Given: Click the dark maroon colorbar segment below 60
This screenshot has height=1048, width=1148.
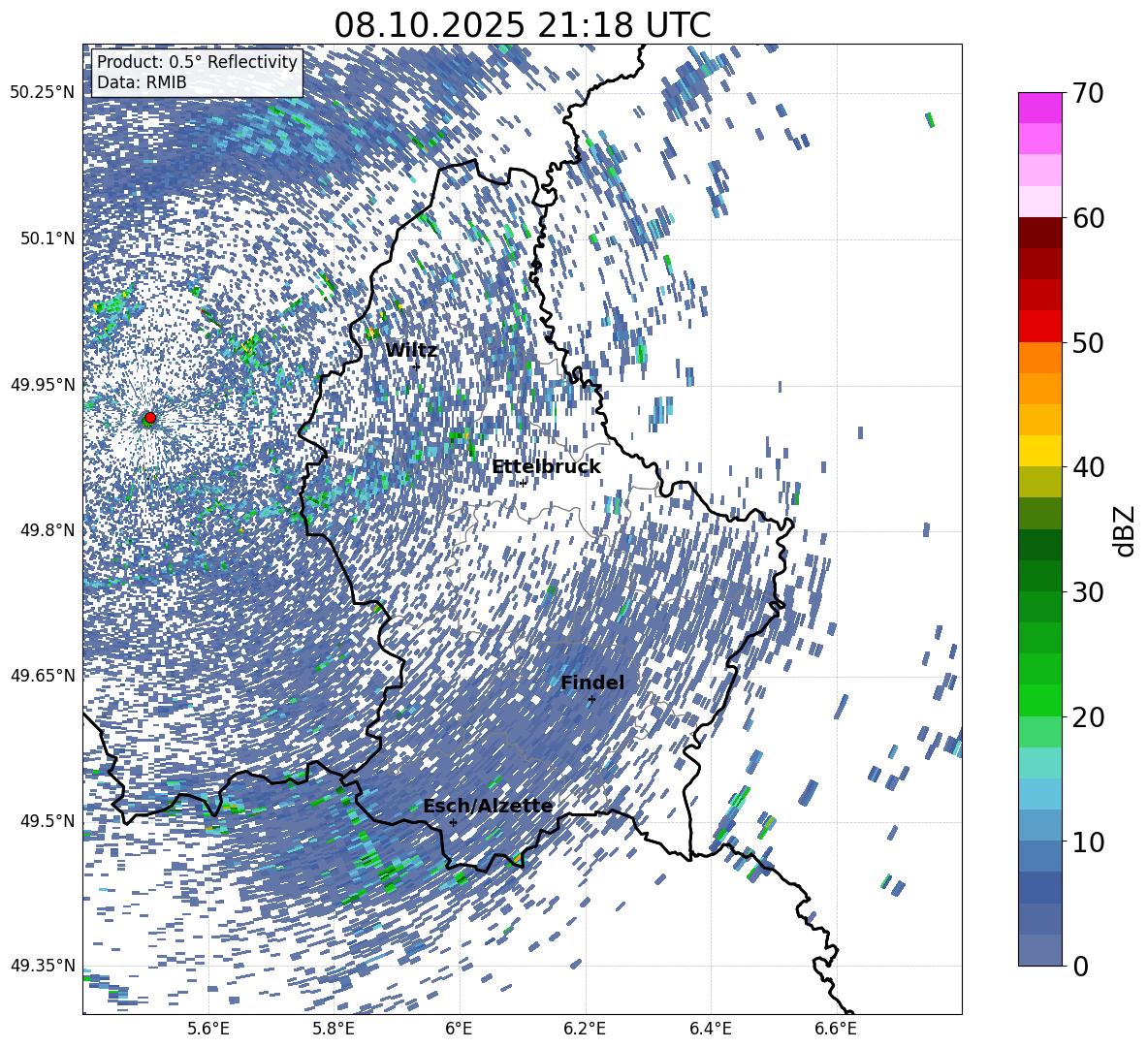Looking at the screenshot, I should 1039,233.
